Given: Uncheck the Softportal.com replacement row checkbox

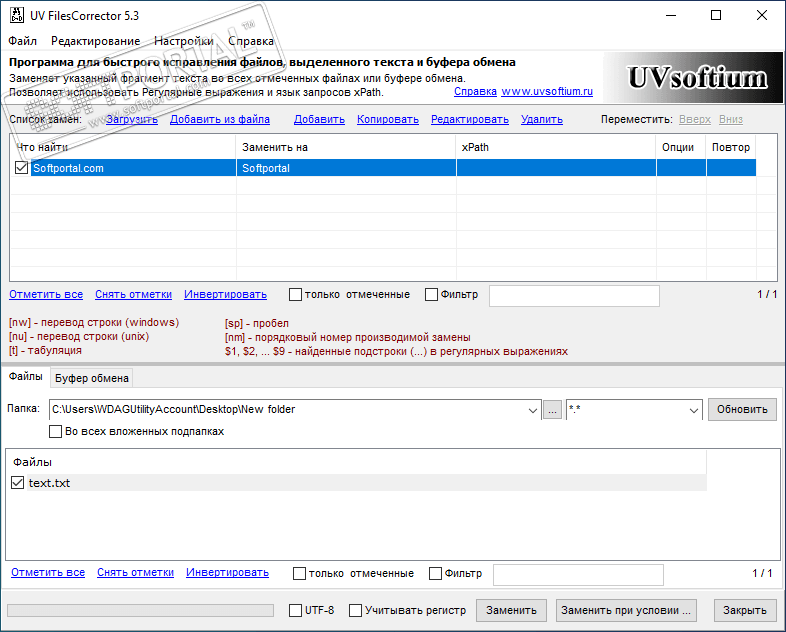Looking at the screenshot, I should (x=22, y=168).
